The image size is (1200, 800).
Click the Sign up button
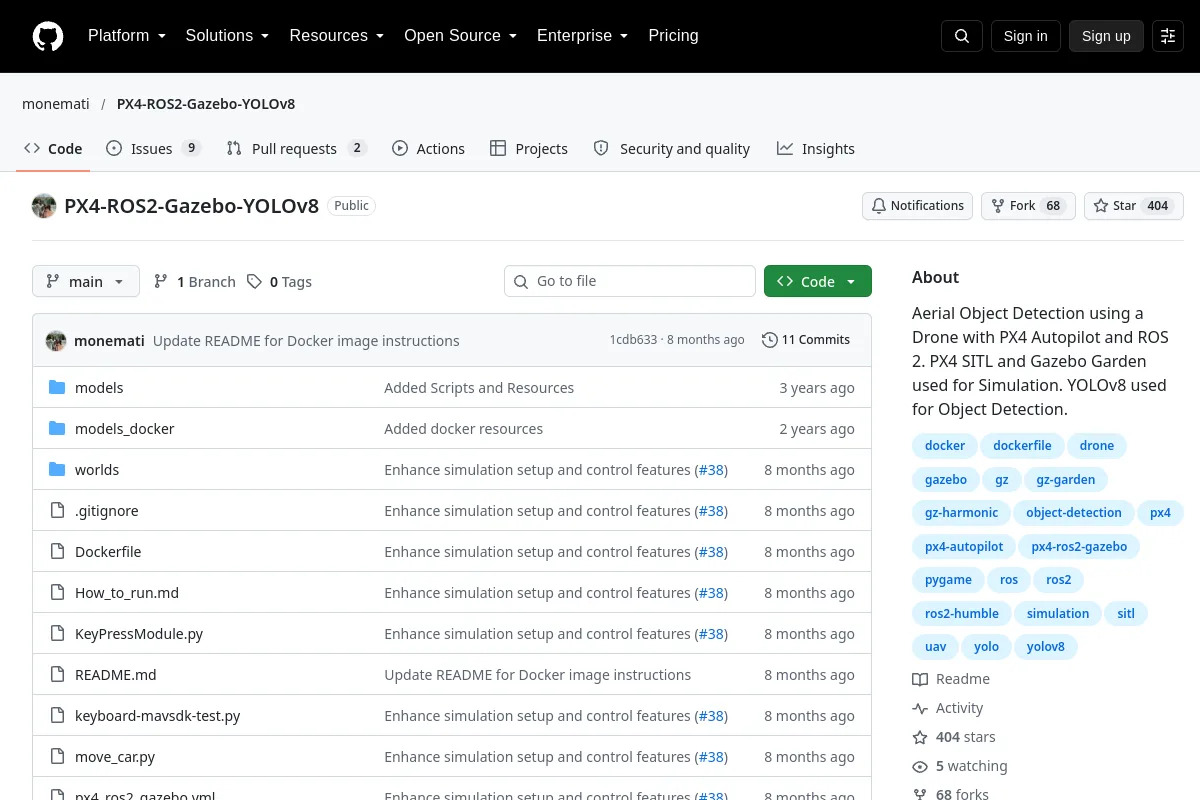[1106, 36]
